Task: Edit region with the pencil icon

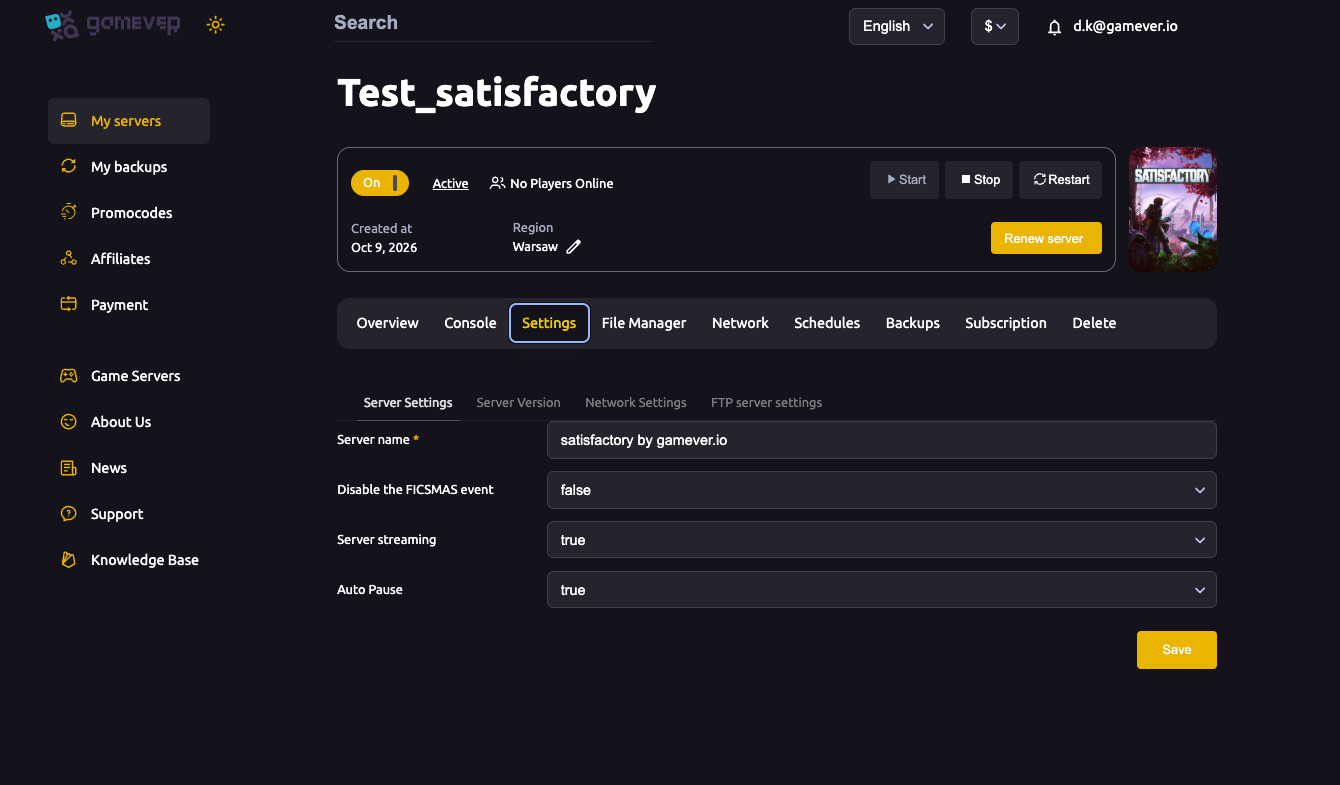Action: click(x=574, y=247)
